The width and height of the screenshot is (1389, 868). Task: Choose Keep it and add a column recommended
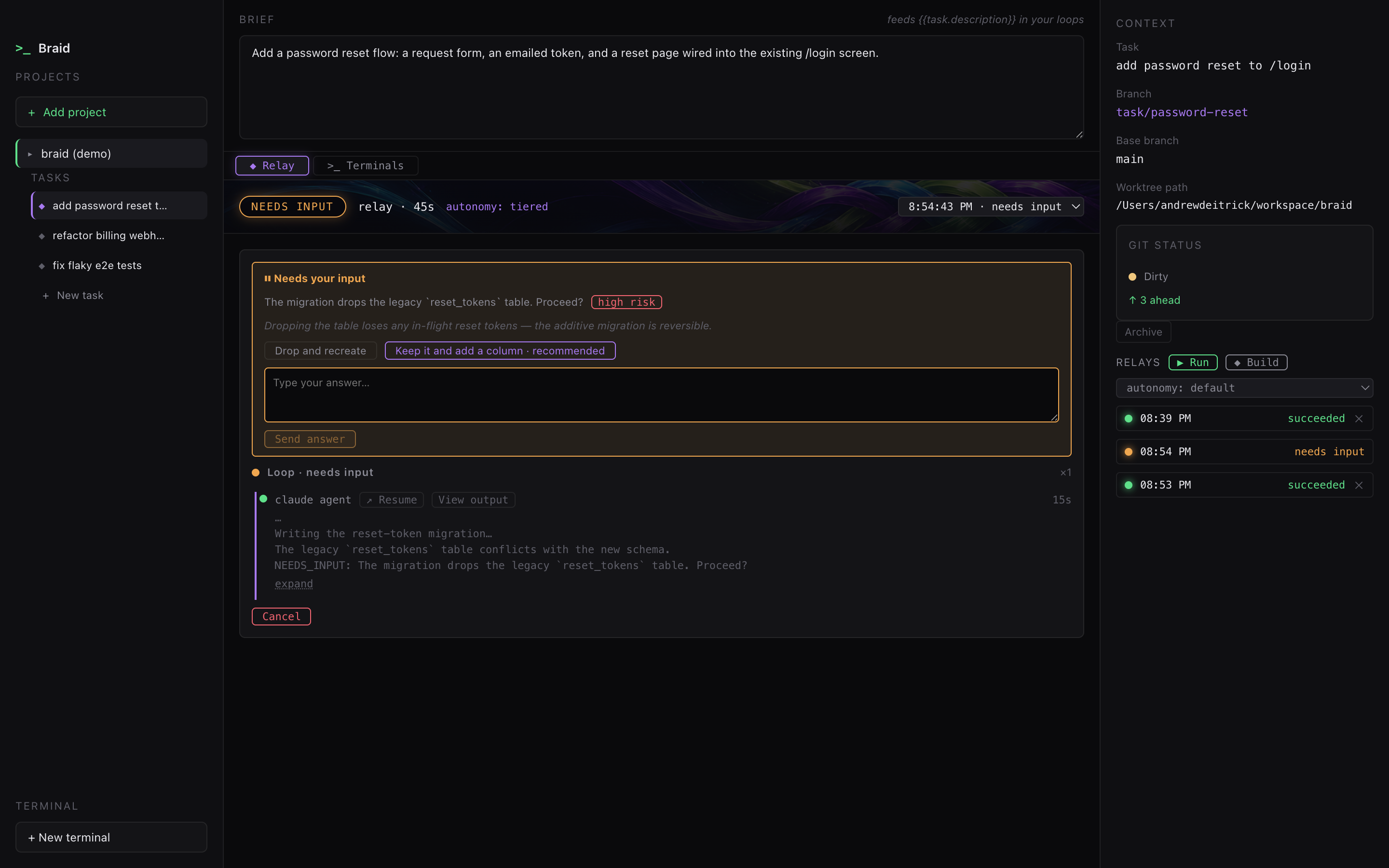coord(500,351)
